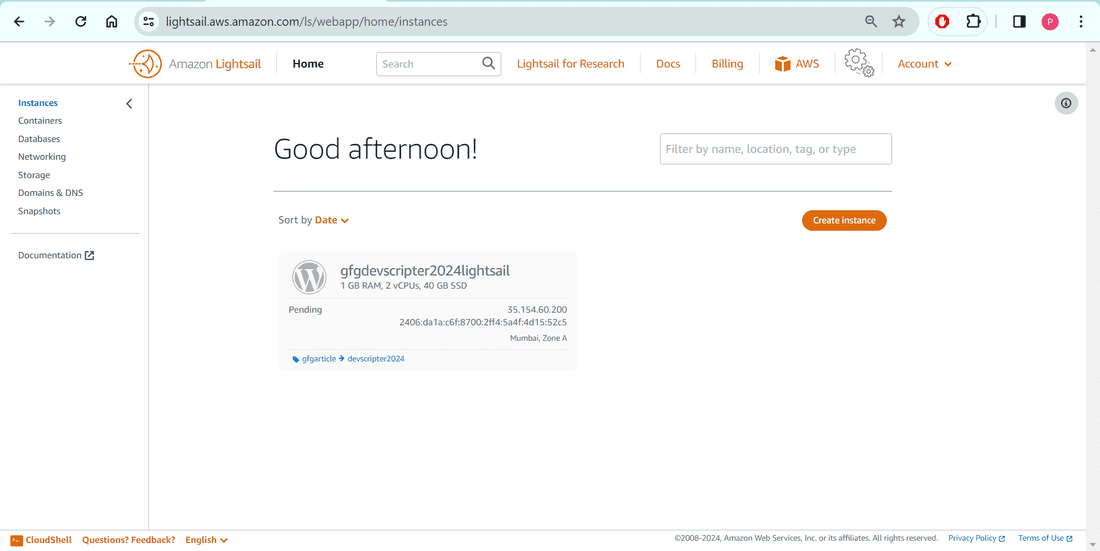Open the info panel circle icon
Image resolution: width=1100 pixels, height=551 pixels.
[1066, 103]
